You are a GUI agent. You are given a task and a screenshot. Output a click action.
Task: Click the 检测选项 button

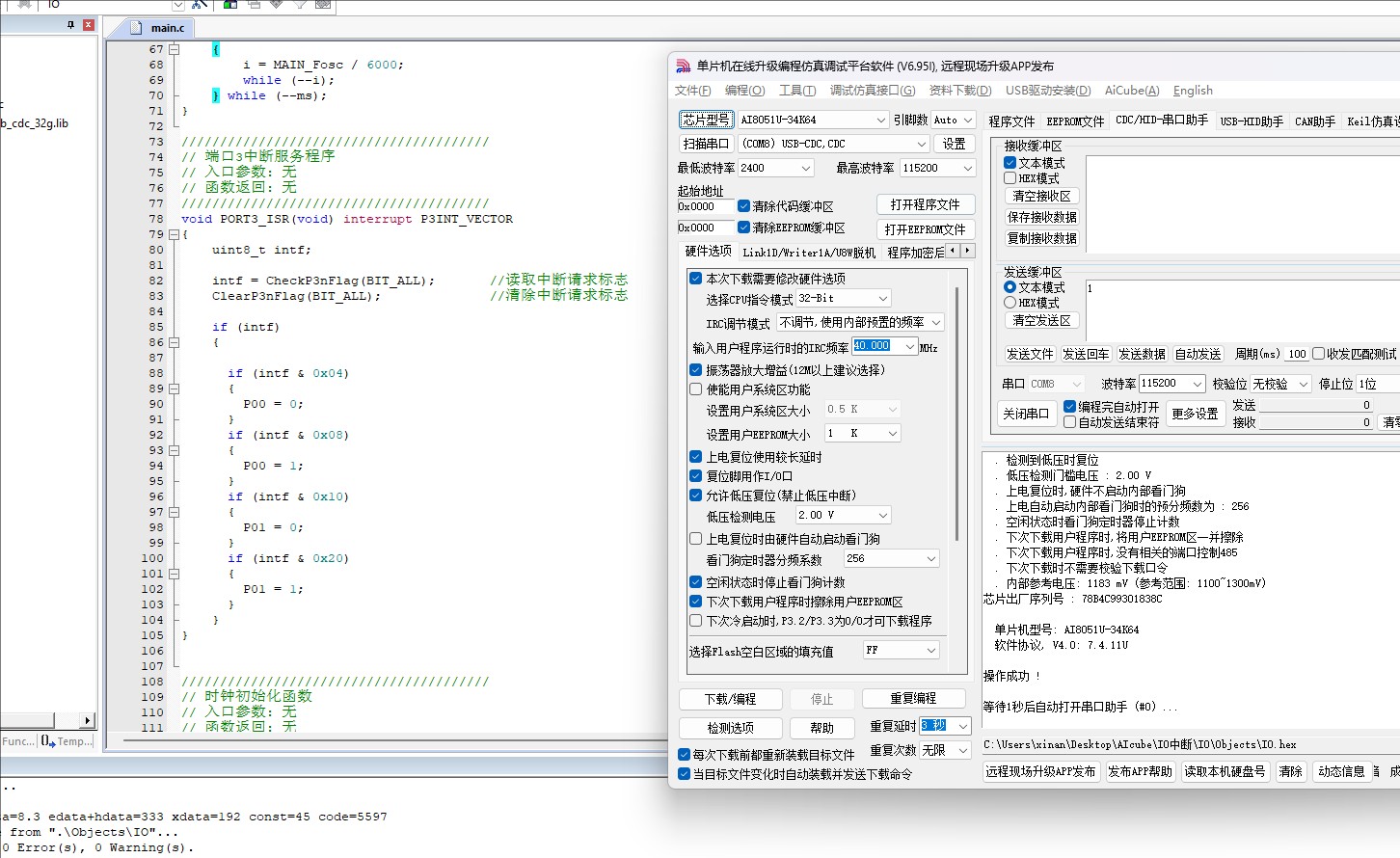pos(730,728)
